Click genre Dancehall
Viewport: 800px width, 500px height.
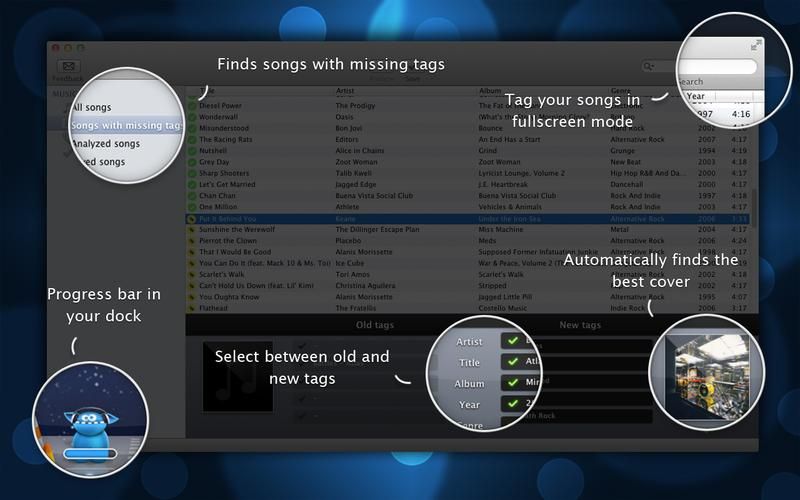pyautogui.click(x=627, y=184)
